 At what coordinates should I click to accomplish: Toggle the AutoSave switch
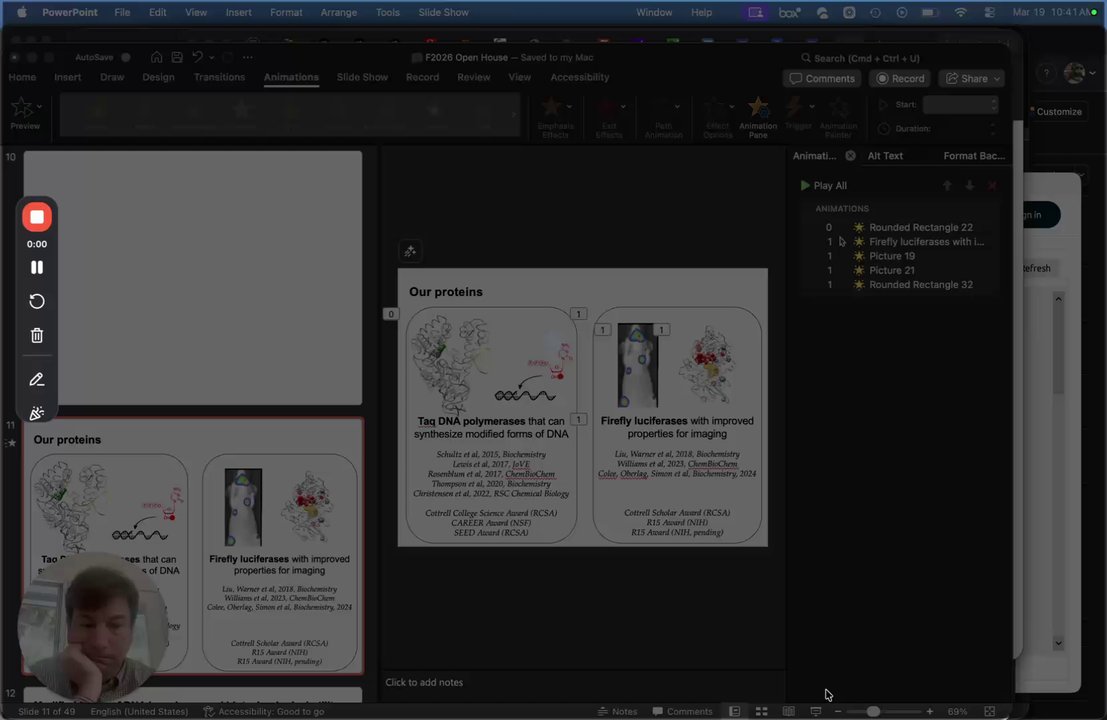point(125,58)
